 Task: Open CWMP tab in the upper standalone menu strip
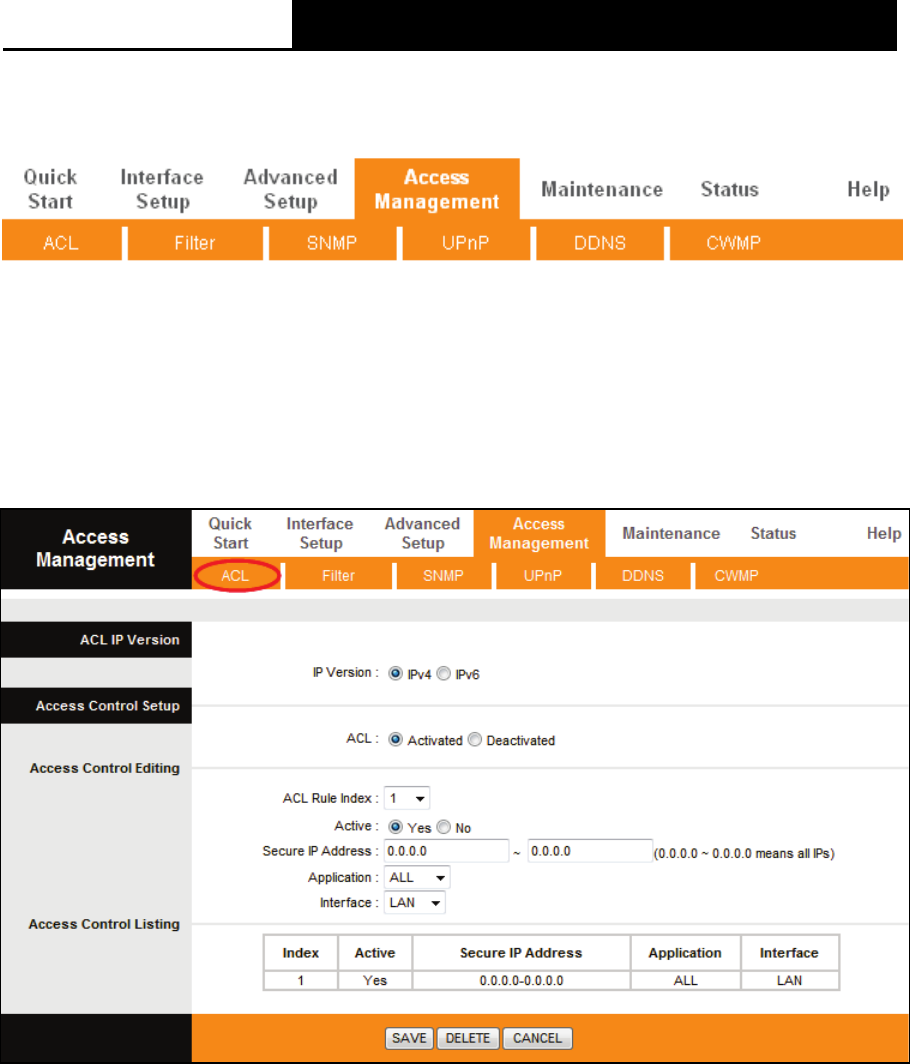coord(734,243)
